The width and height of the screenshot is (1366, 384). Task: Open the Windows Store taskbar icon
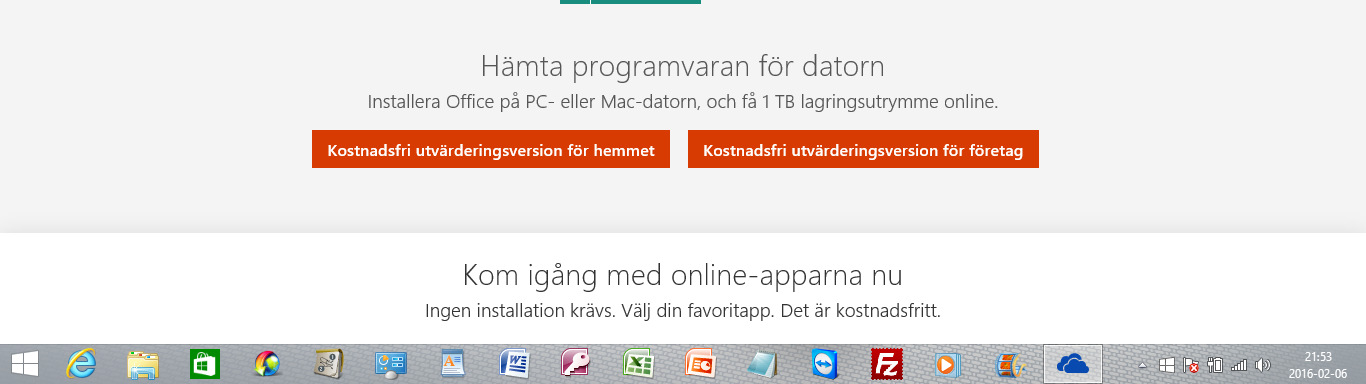coord(205,364)
